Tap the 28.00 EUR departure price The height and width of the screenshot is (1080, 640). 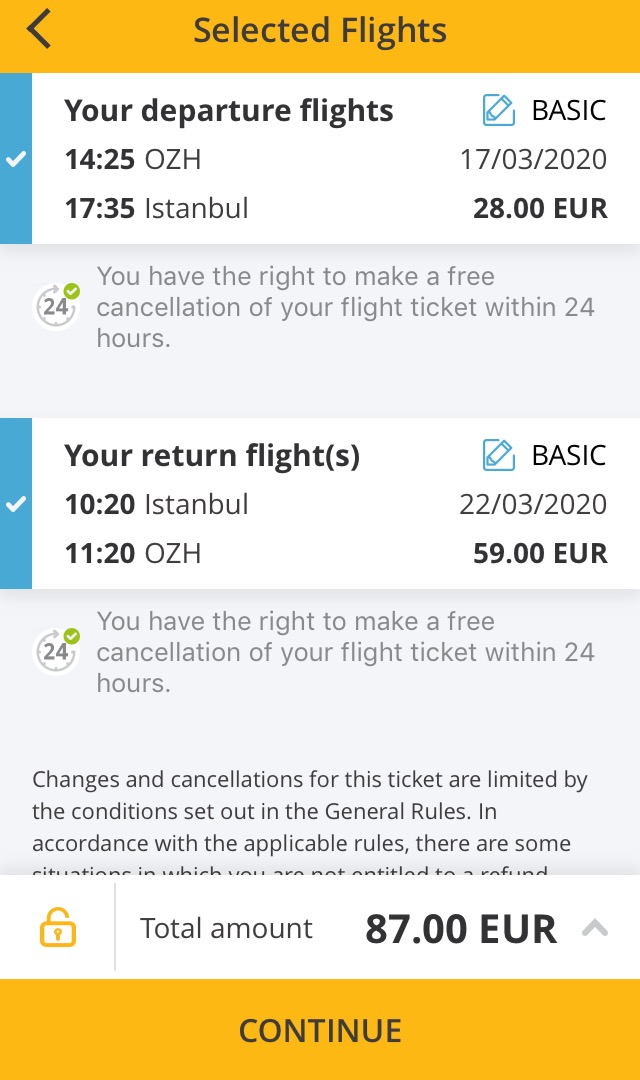click(x=540, y=208)
